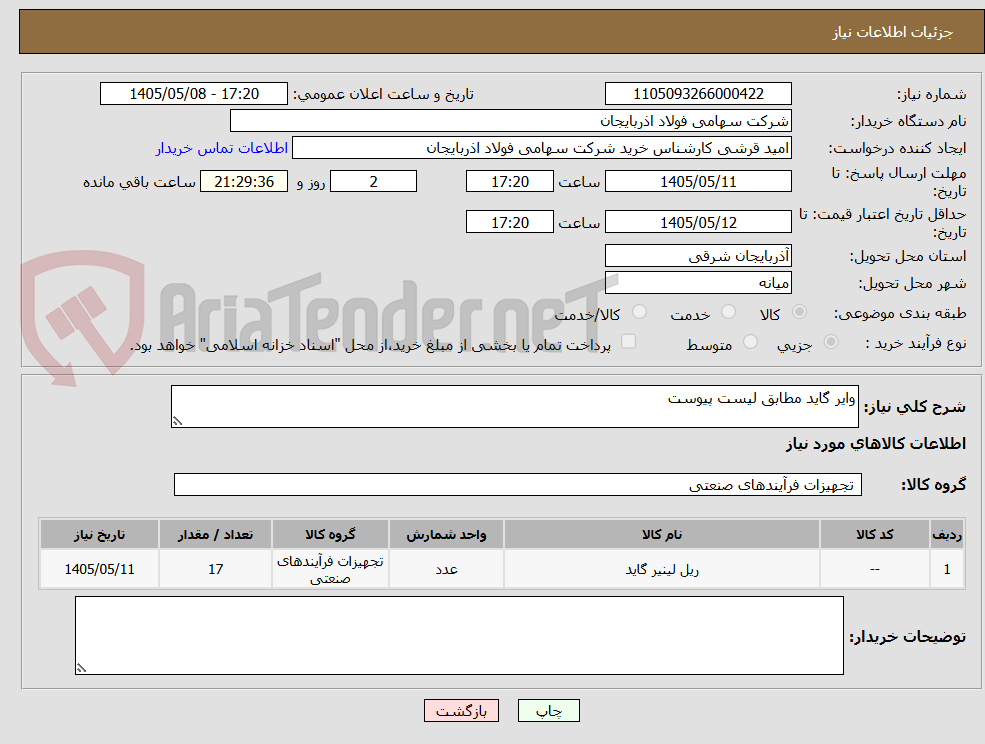Click the delivery city میانه field
This screenshot has height=744, width=985.
[x=698, y=283]
